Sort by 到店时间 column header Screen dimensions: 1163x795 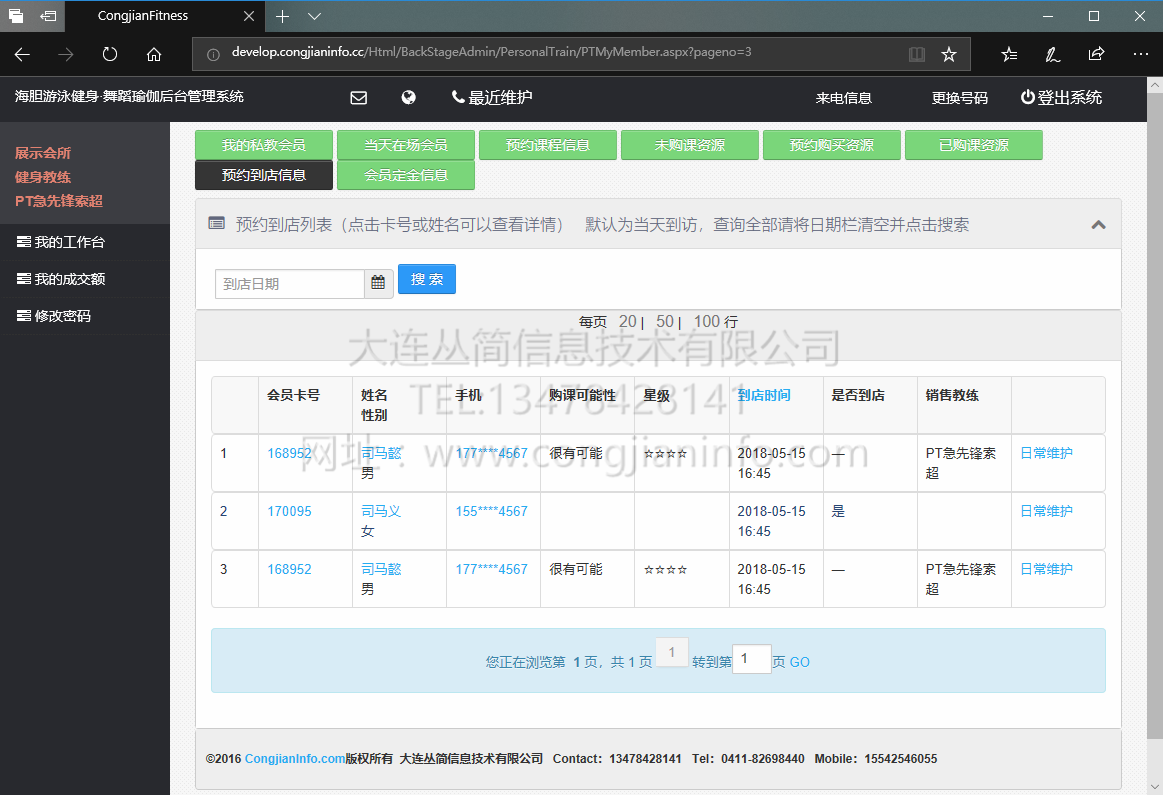coord(764,395)
